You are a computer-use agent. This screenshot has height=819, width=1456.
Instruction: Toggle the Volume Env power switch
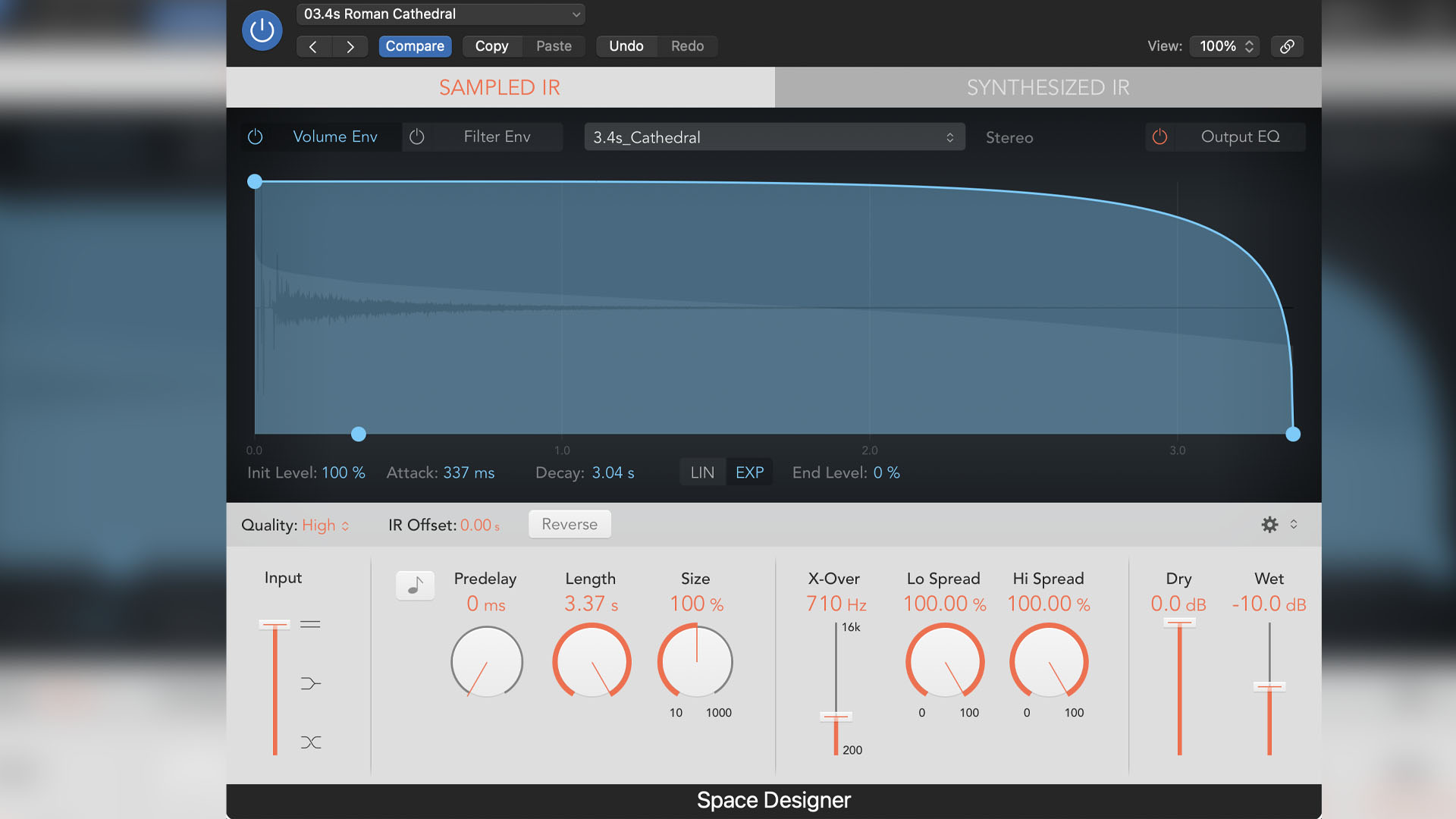tap(255, 136)
